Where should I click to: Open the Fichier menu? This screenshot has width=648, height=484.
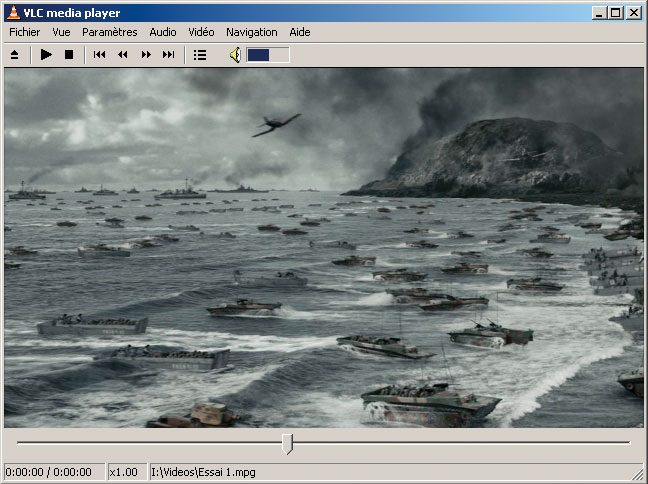click(x=25, y=32)
